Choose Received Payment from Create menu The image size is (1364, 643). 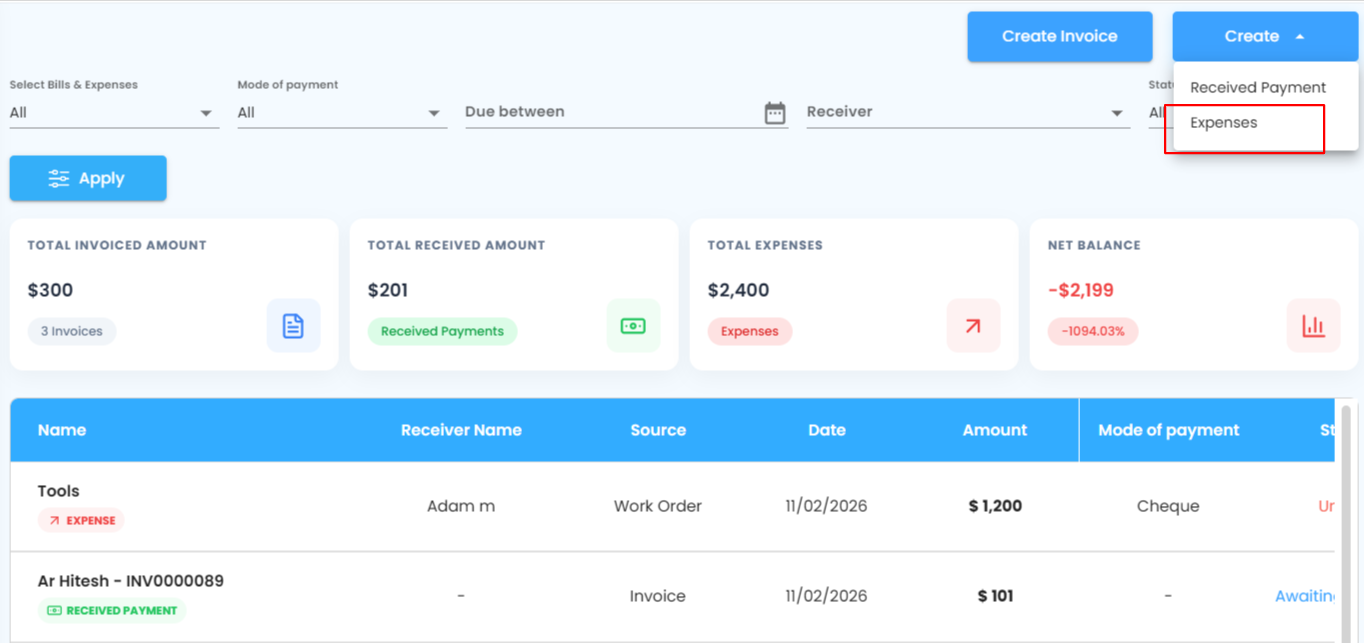1257,88
